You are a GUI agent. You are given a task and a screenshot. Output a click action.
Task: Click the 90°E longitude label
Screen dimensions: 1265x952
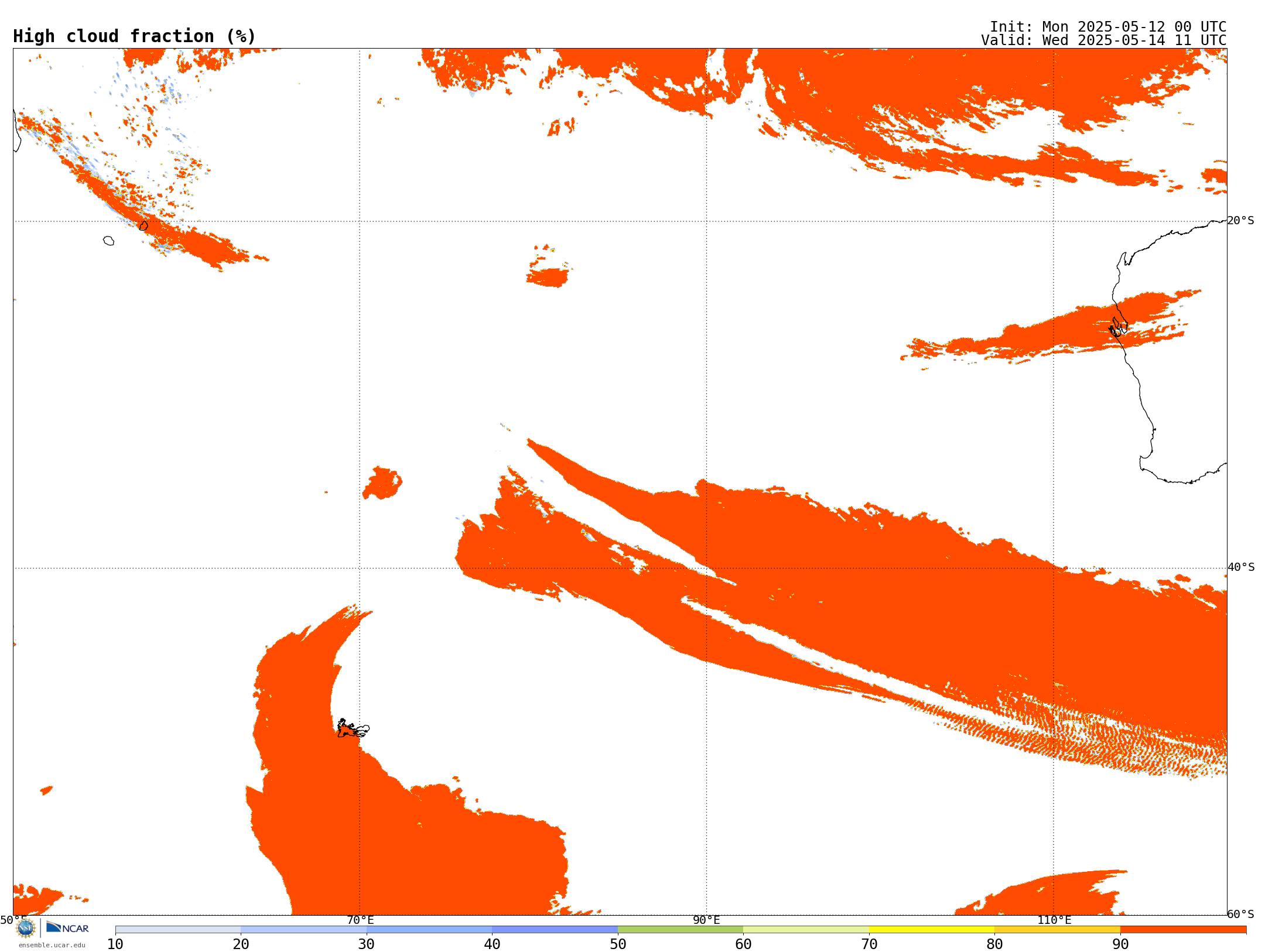pos(706,920)
